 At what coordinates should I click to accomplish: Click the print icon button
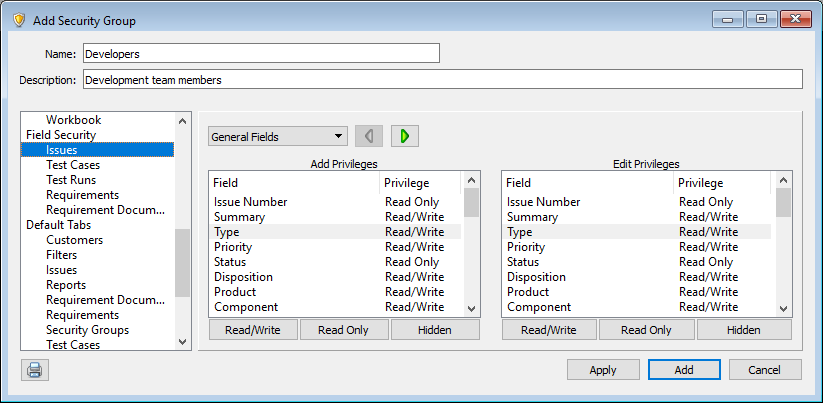pyautogui.click(x=35, y=370)
